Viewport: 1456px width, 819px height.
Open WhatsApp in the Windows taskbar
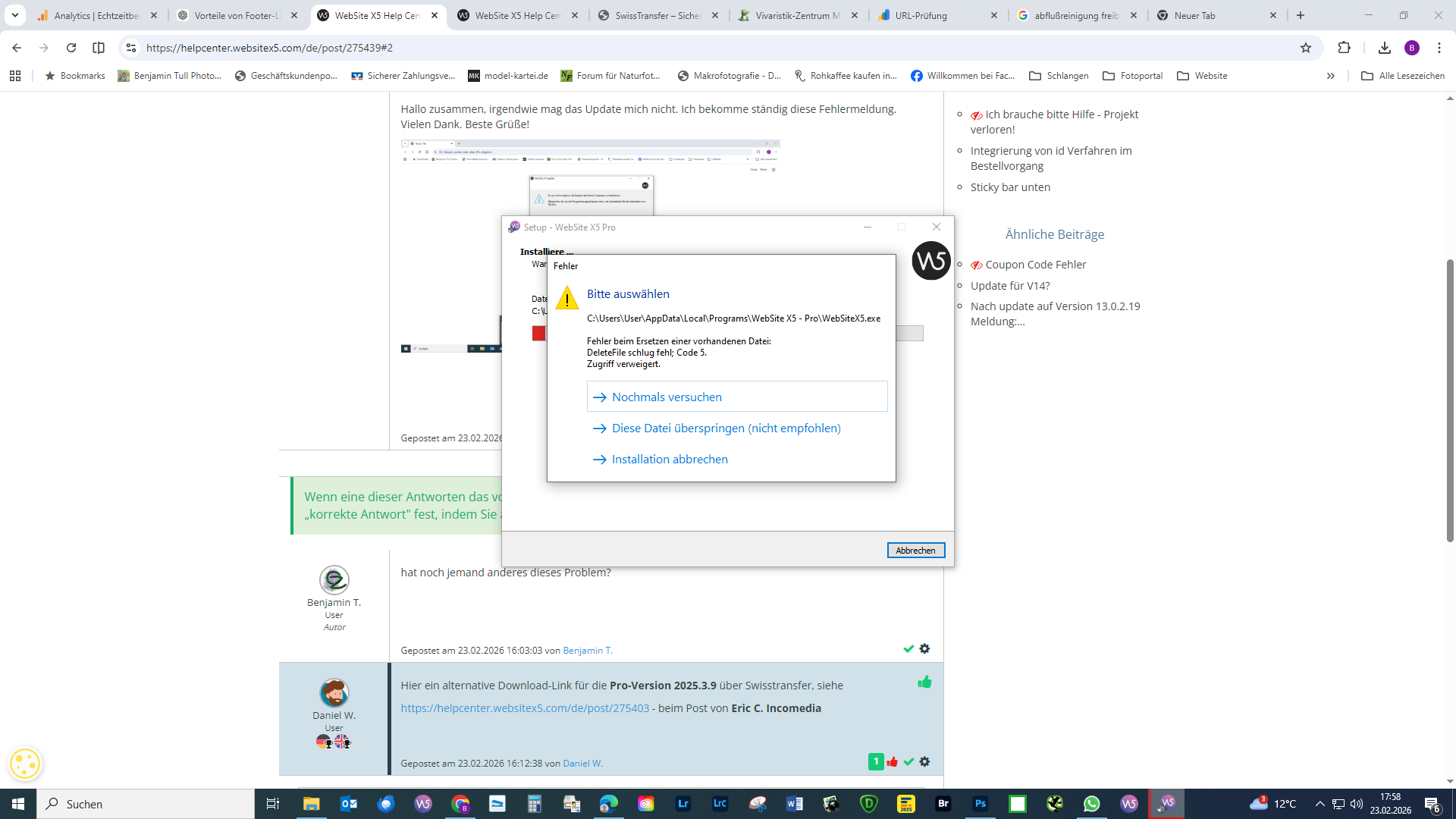1092,804
